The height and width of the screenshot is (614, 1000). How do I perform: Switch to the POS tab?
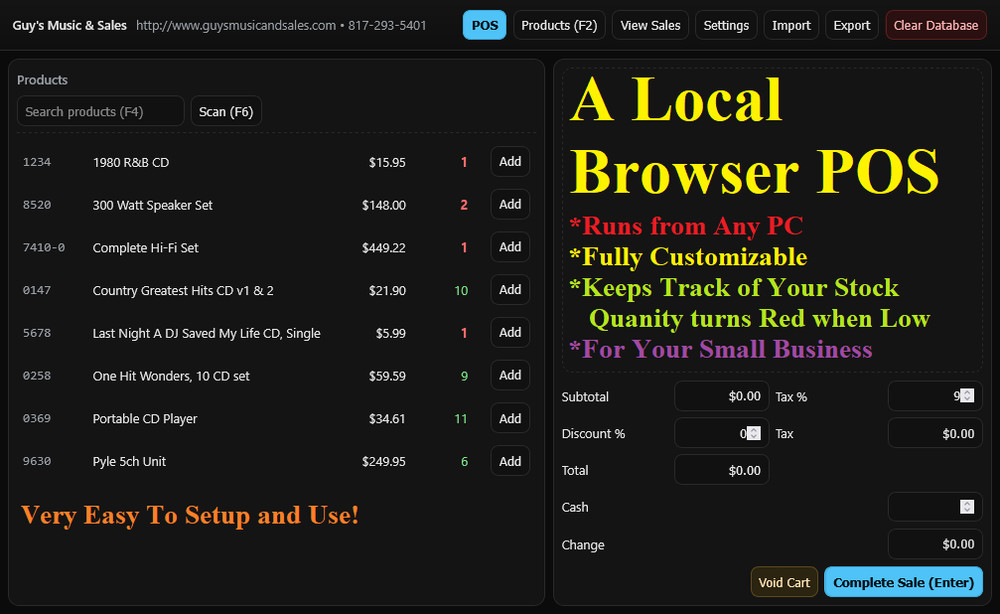(484, 24)
